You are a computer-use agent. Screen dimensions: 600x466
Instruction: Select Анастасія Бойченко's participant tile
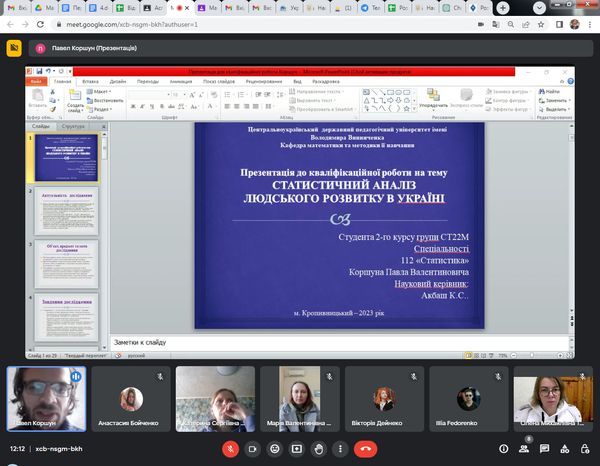pyautogui.click(x=131, y=400)
